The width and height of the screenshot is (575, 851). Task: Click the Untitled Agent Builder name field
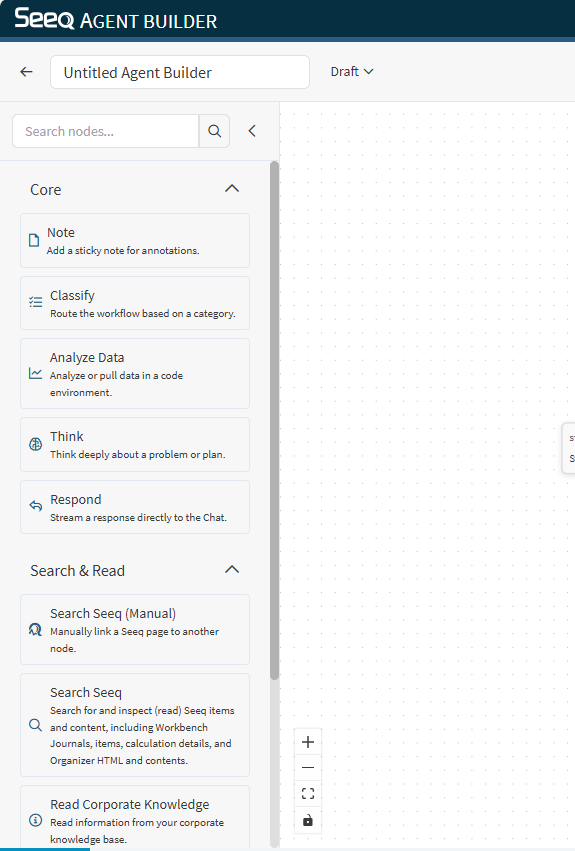point(180,72)
